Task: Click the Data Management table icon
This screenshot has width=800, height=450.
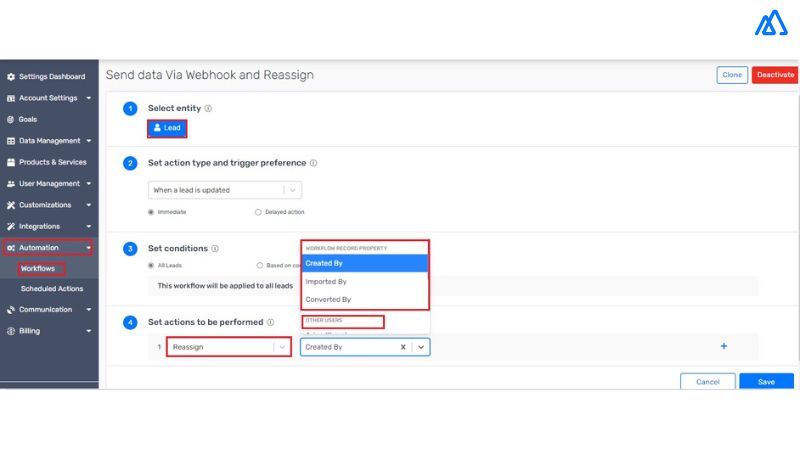Action: pos(11,141)
